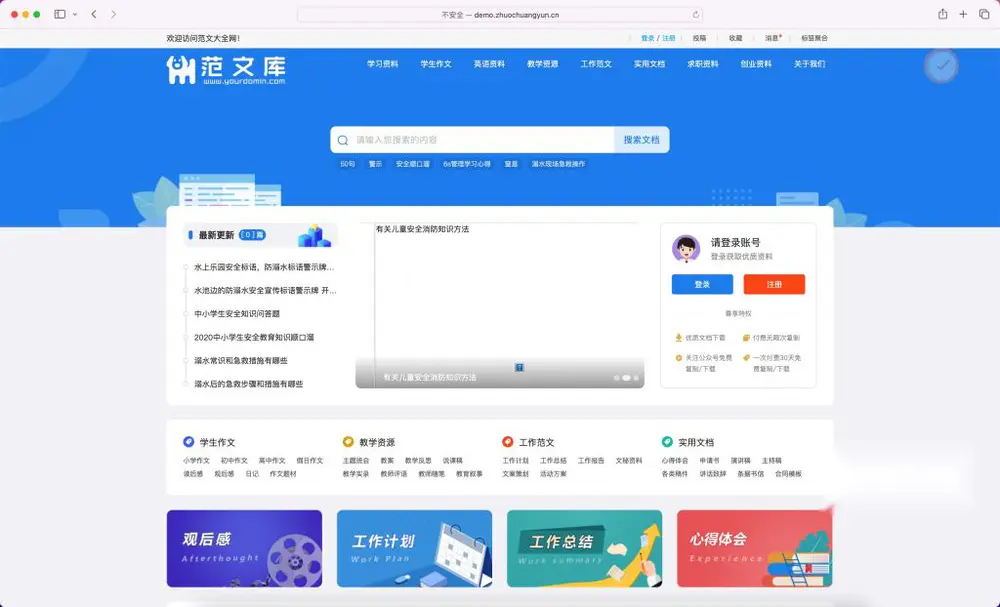Open 创业资料 in the navigation menu

click(756, 64)
